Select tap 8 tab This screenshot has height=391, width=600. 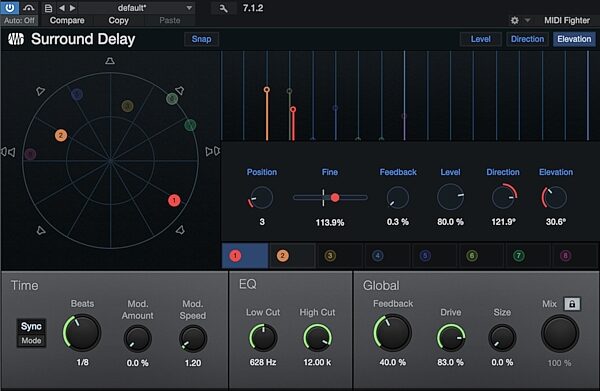(575, 255)
